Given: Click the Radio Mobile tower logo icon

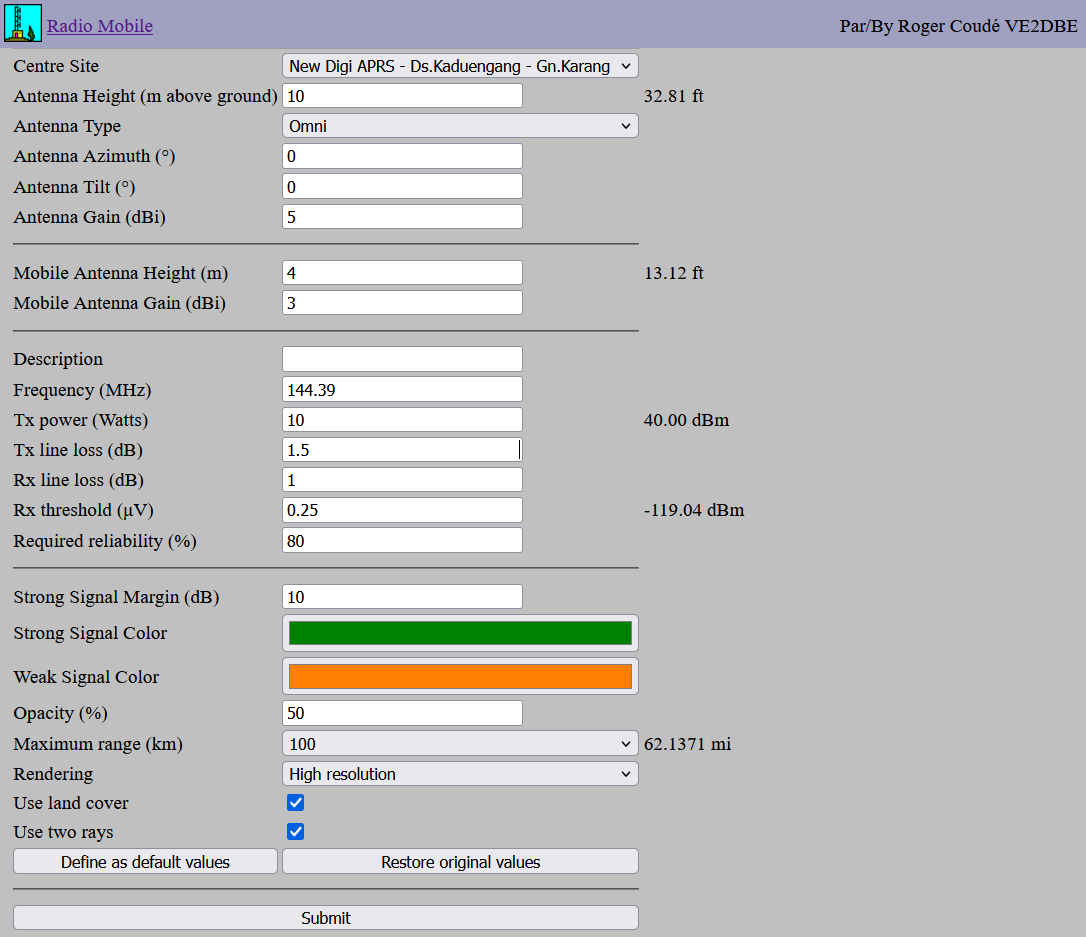Looking at the screenshot, I should click(23, 24).
